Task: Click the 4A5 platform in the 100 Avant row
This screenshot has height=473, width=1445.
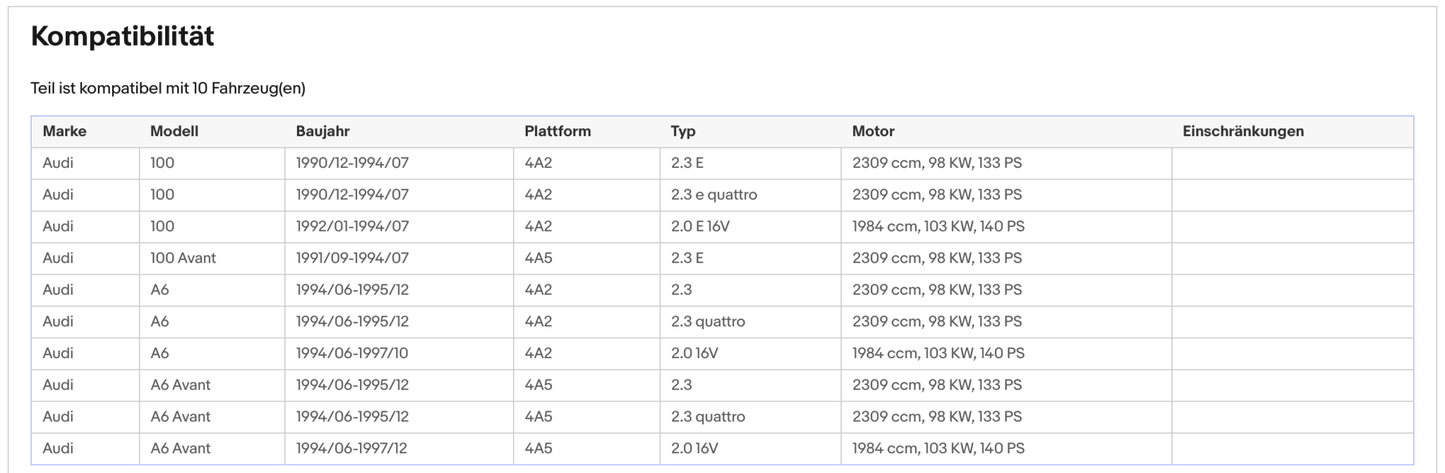Action: pyautogui.click(x=538, y=258)
